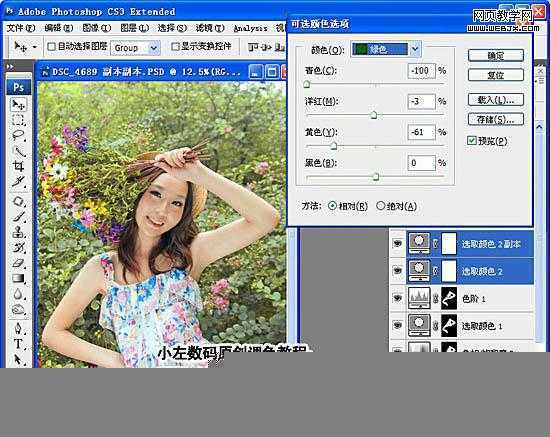Select the Pen tool

18,329
